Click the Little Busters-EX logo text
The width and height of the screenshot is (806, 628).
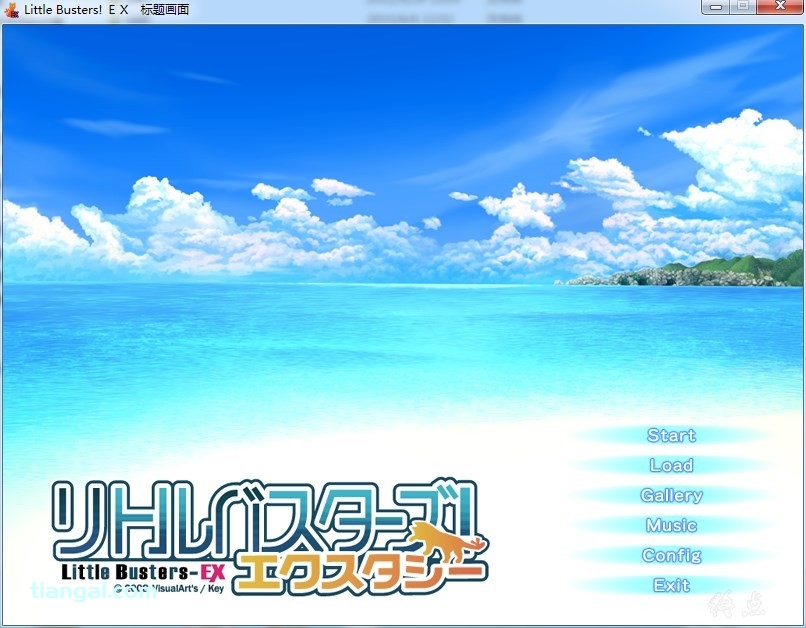click(x=143, y=572)
